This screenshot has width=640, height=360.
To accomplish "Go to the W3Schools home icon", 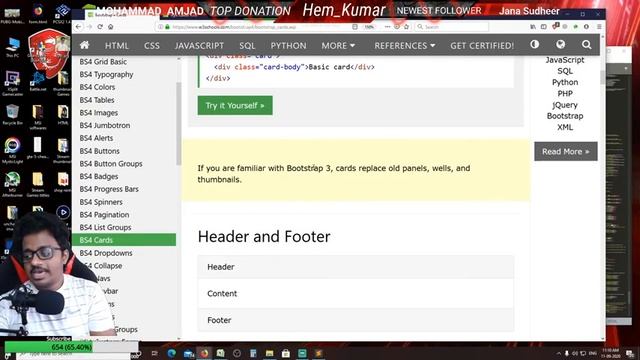I will tap(84, 45).
